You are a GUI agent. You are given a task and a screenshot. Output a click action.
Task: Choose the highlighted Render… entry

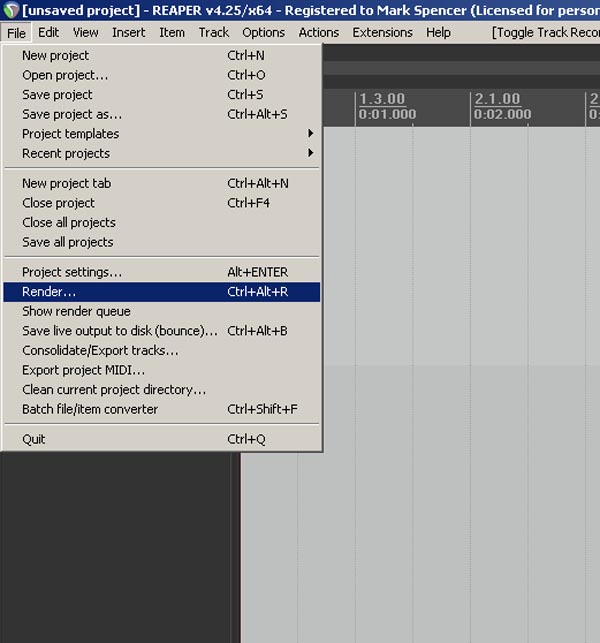(162, 292)
